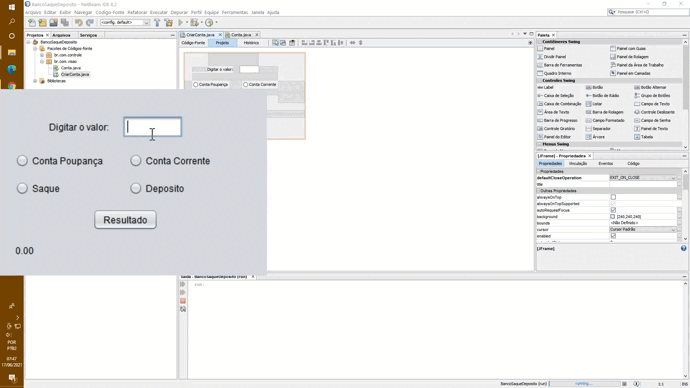690x388 pixels.
Task: Click the Redo toolbar icon
Action: 90,22
